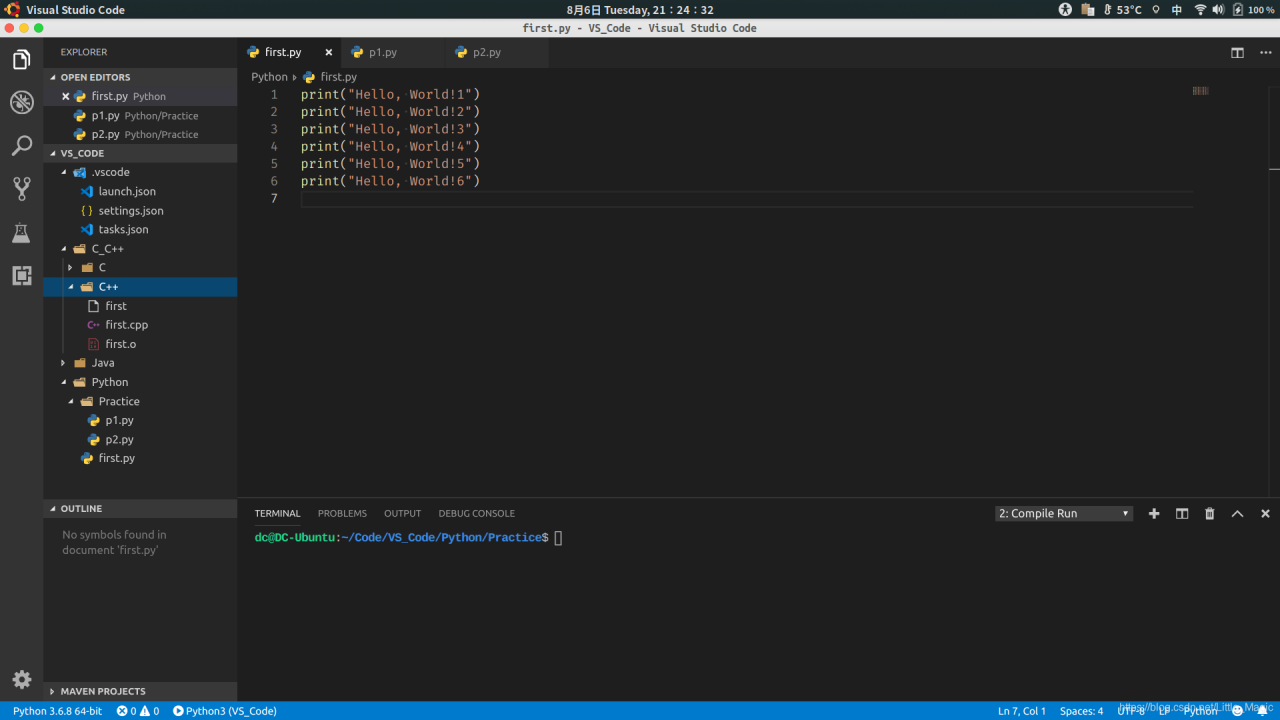Switch to the p1.py editor tab

(382, 52)
